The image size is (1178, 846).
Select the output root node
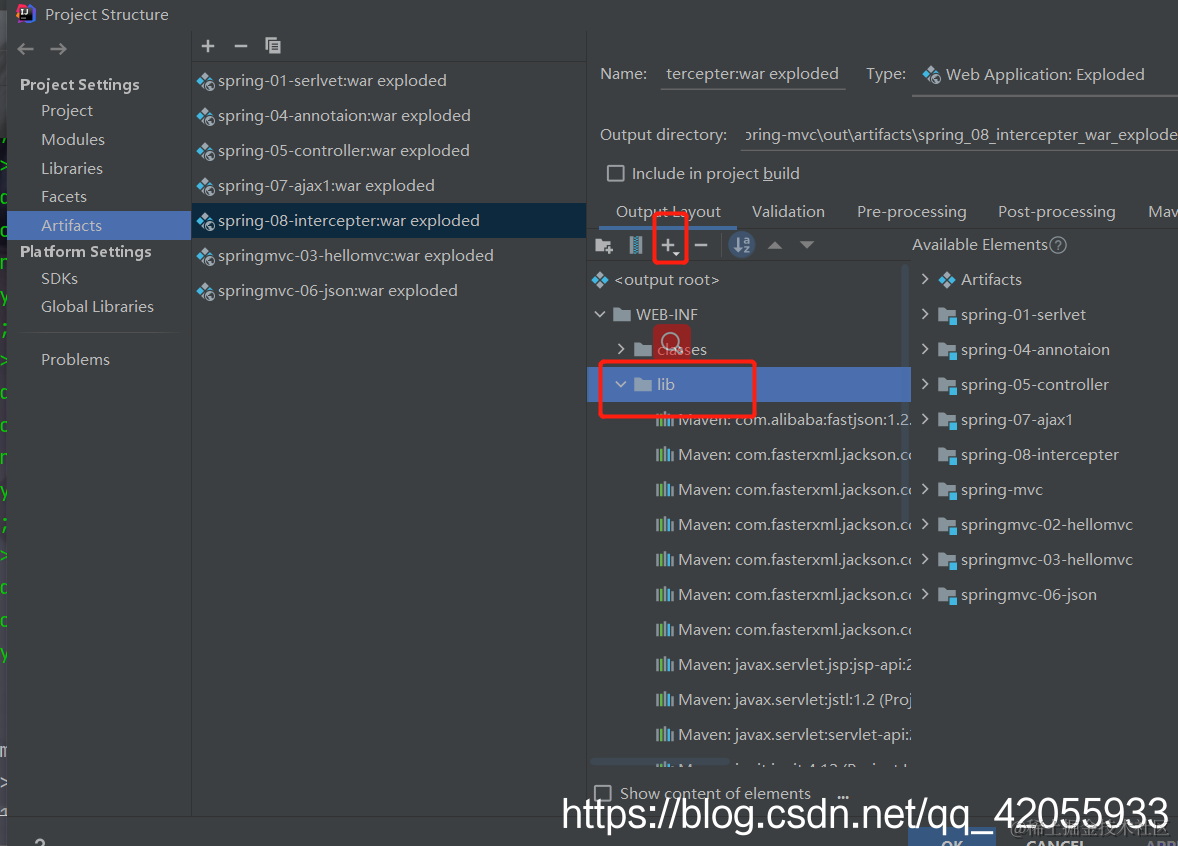pyautogui.click(x=666, y=280)
